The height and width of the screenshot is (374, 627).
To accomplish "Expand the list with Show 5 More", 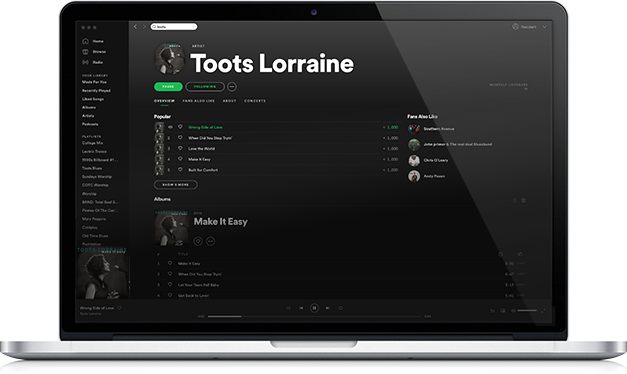I will pyautogui.click(x=176, y=185).
